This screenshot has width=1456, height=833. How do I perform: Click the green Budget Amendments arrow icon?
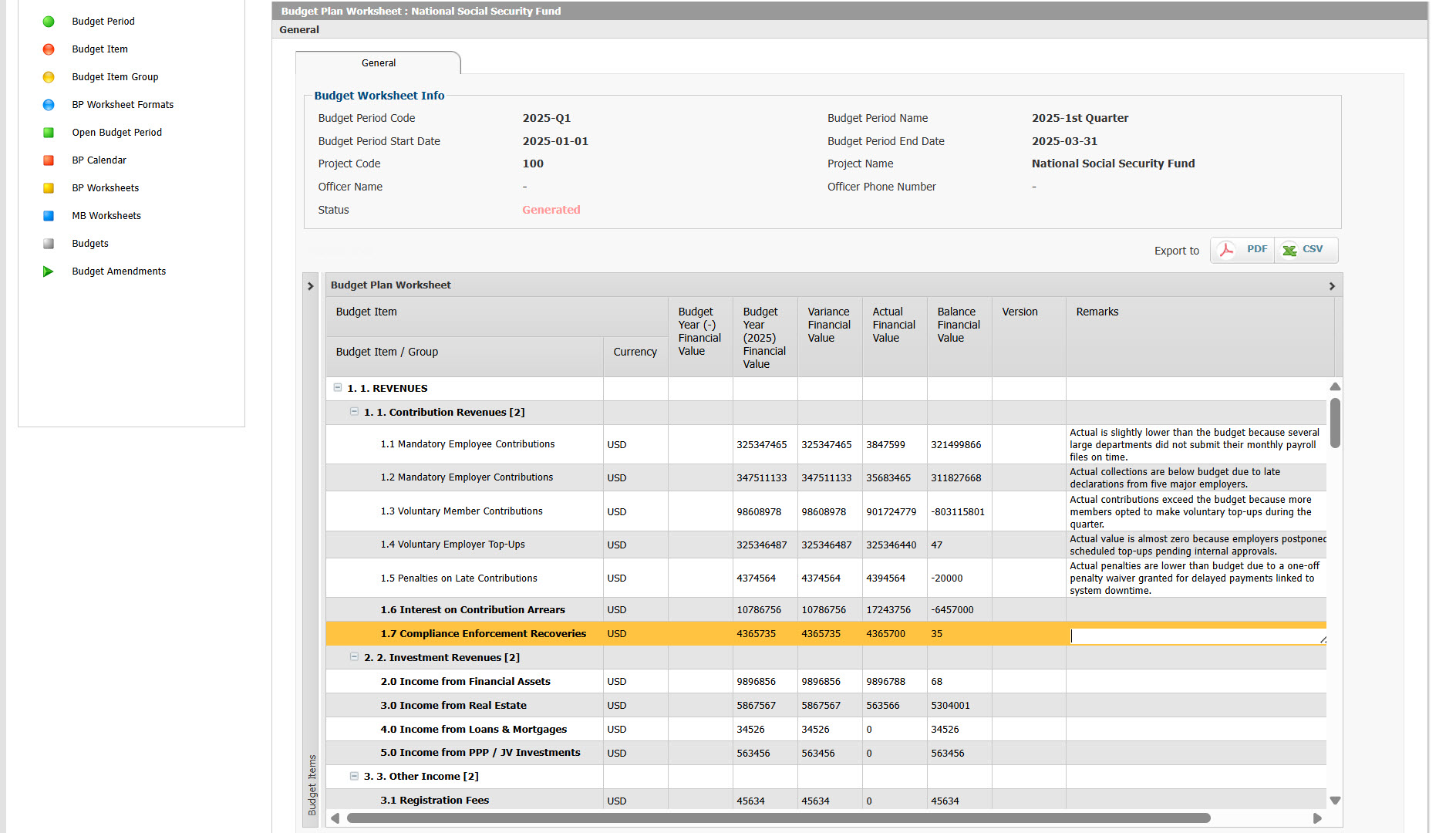49,271
